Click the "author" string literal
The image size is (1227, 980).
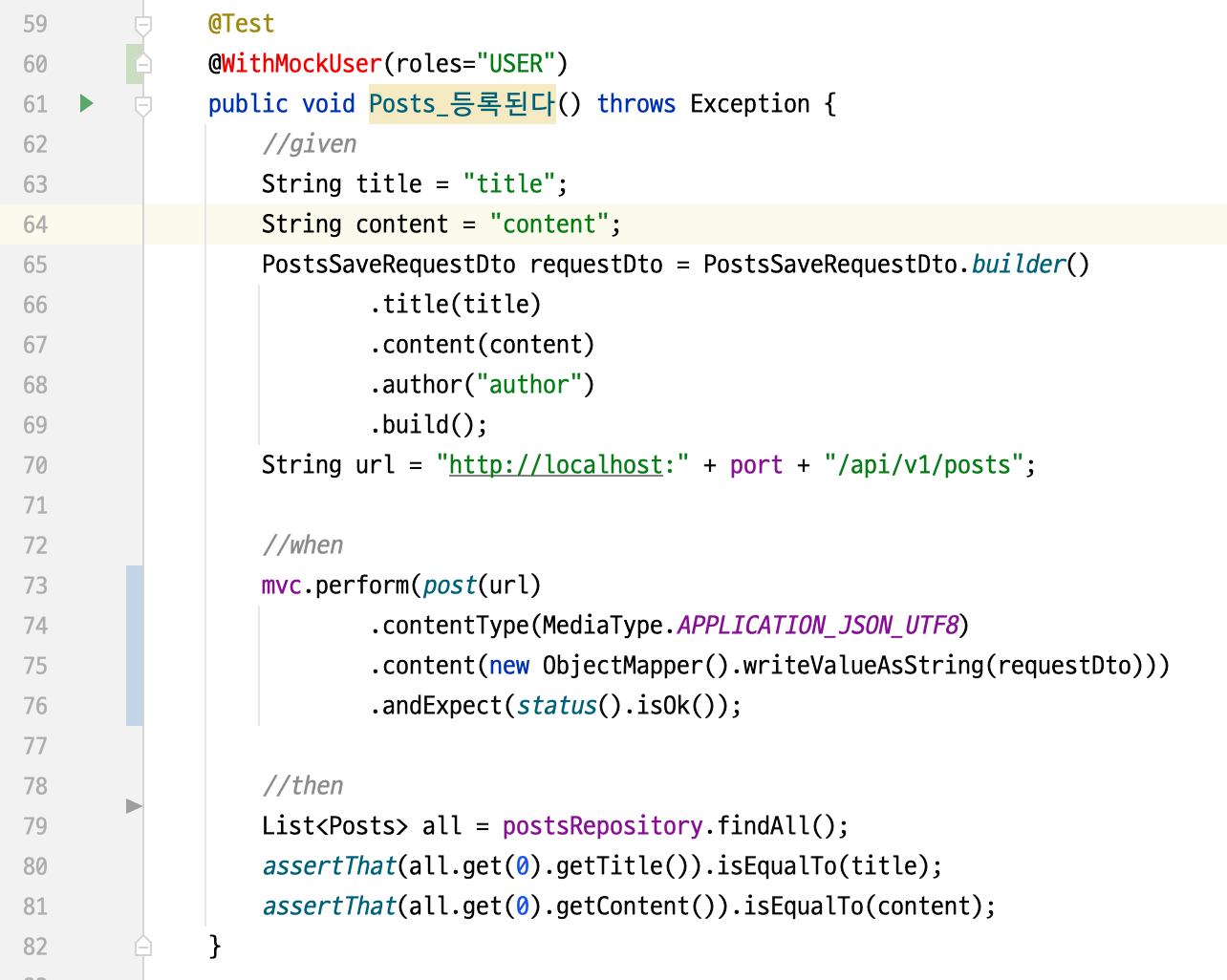click(x=529, y=385)
